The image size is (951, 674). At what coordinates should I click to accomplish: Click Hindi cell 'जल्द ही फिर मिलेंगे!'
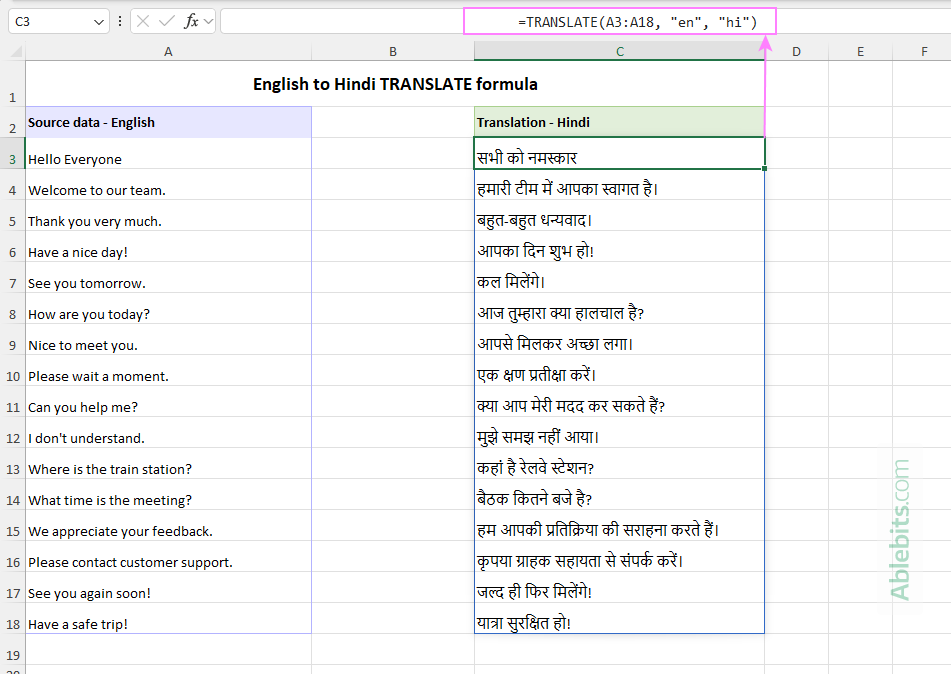pos(619,587)
